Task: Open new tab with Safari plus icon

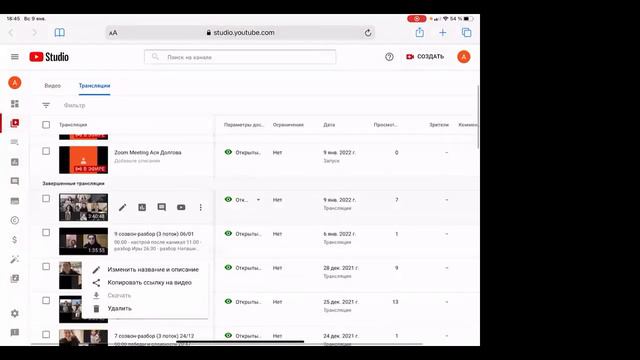Action: 442,32
